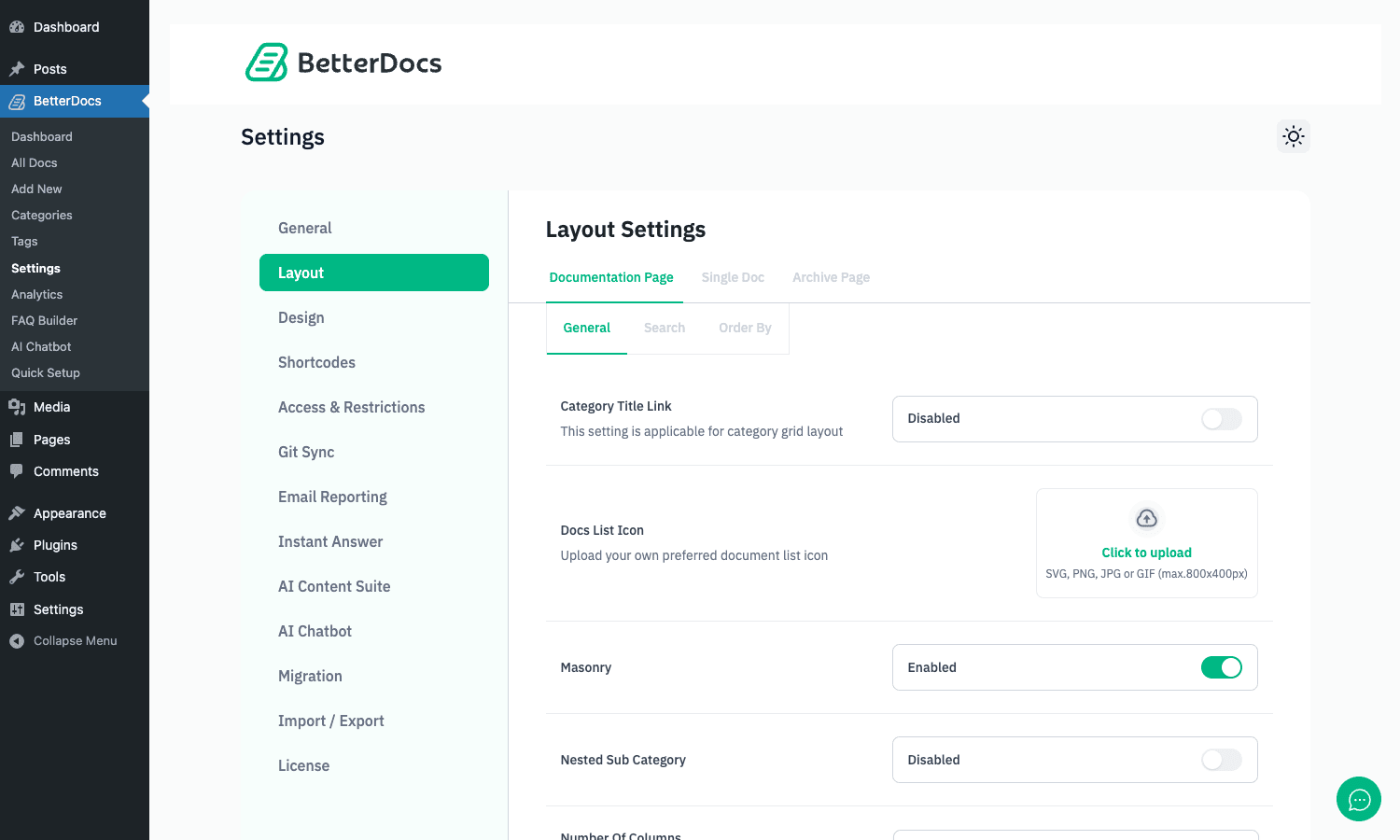Select the Search sub-tab
This screenshot has height=840, width=1400.
[665, 328]
